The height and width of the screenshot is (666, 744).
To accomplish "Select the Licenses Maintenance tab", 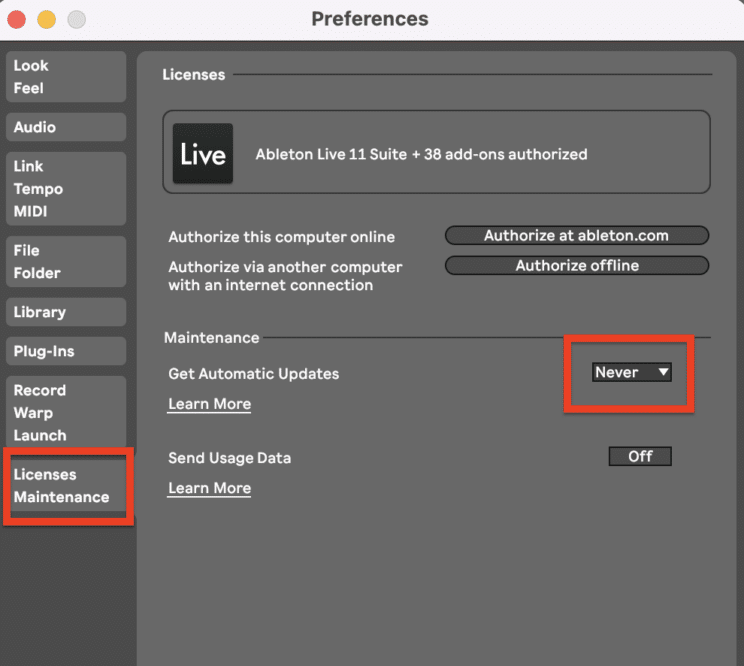I will point(68,486).
